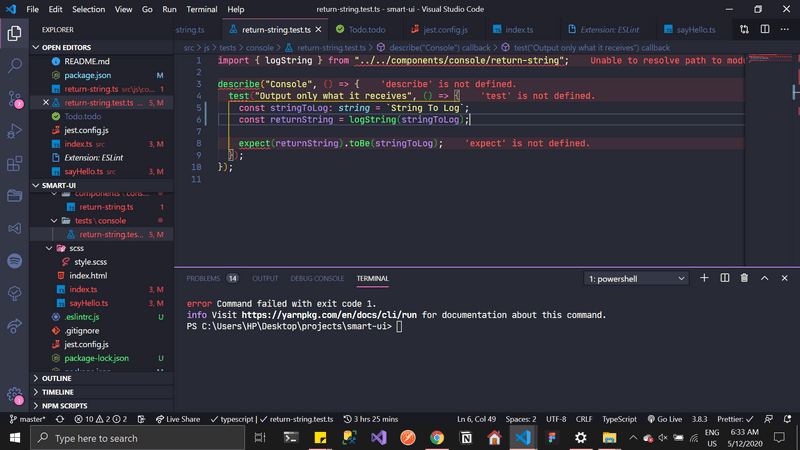Viewport: 800px width, 450px height.
Task: Synchronize changes in status bar
Action: pos(60,419)
